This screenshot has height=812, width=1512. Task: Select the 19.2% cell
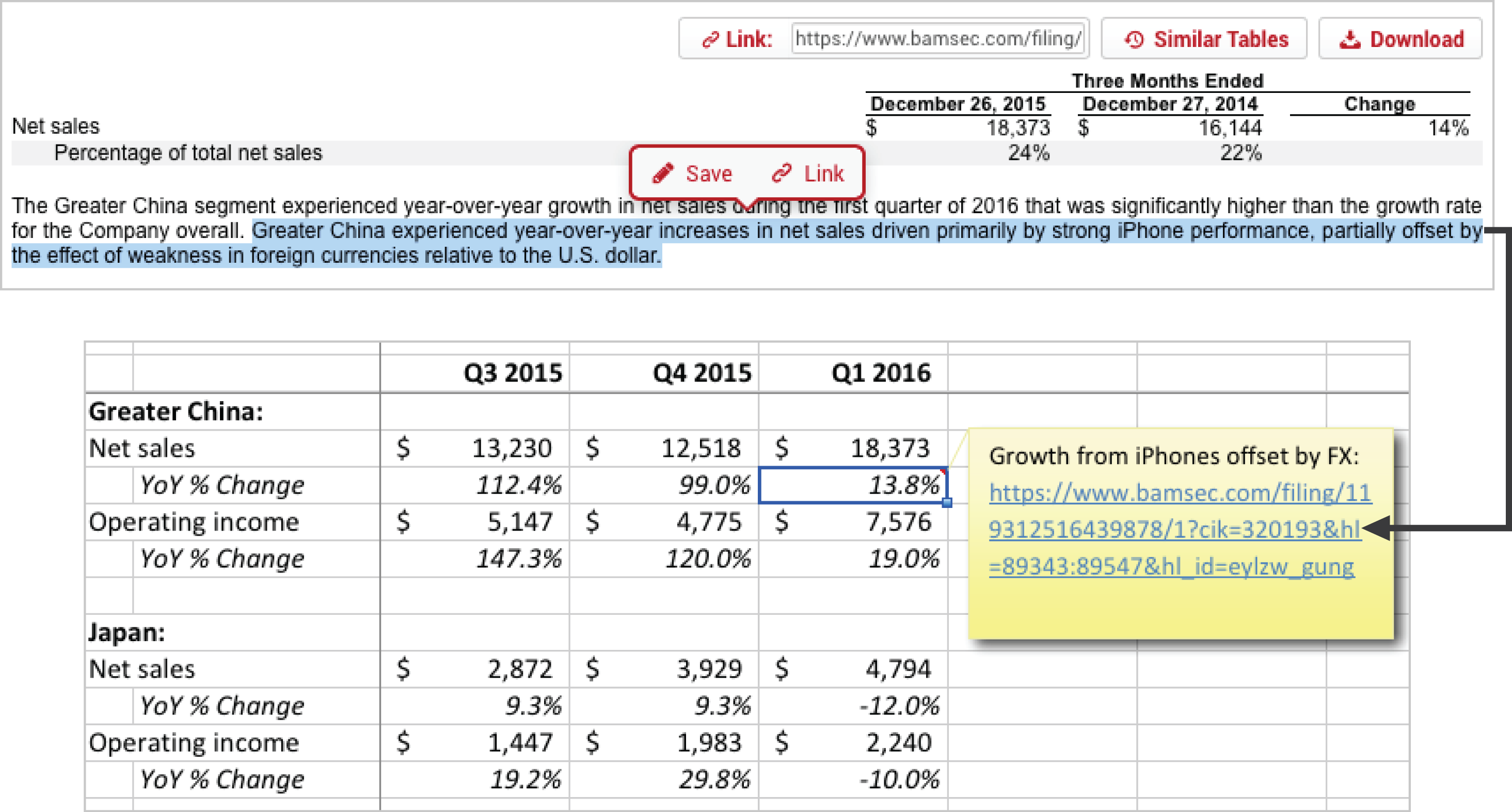click(x=475, y=779)
